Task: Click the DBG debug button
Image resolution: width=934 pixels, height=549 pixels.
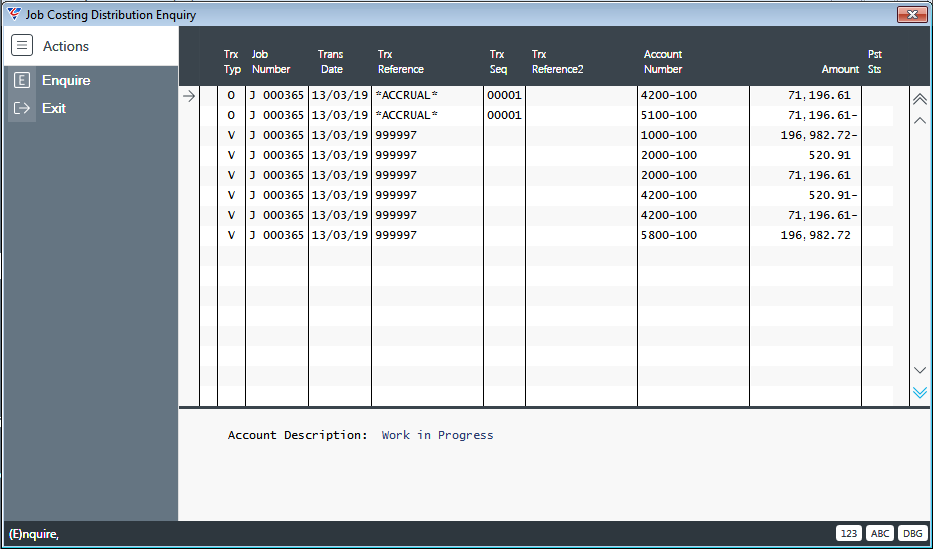Action: coord(912,534)
